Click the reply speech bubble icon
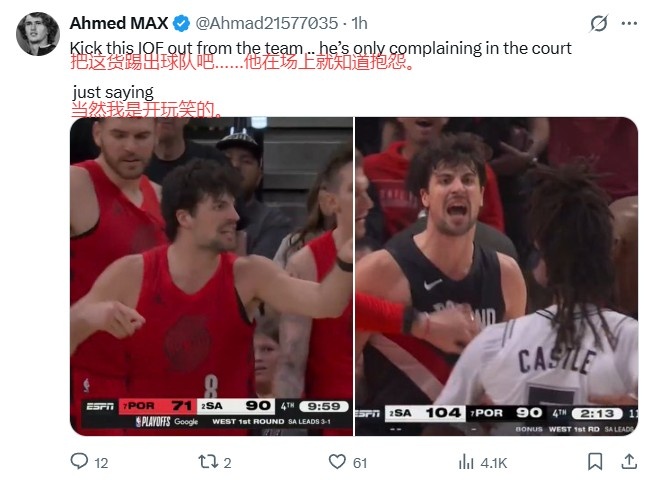This screenshot has height=480, width=657. click(79, 461)
